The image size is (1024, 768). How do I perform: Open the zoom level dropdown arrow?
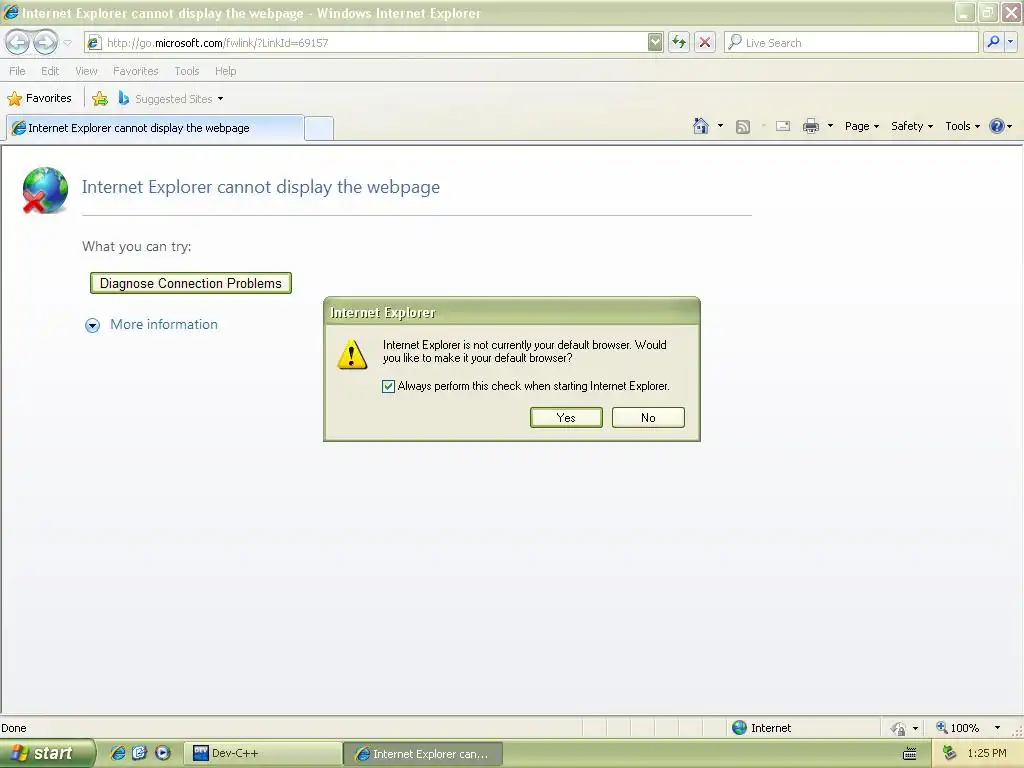(x=997, y=728)
